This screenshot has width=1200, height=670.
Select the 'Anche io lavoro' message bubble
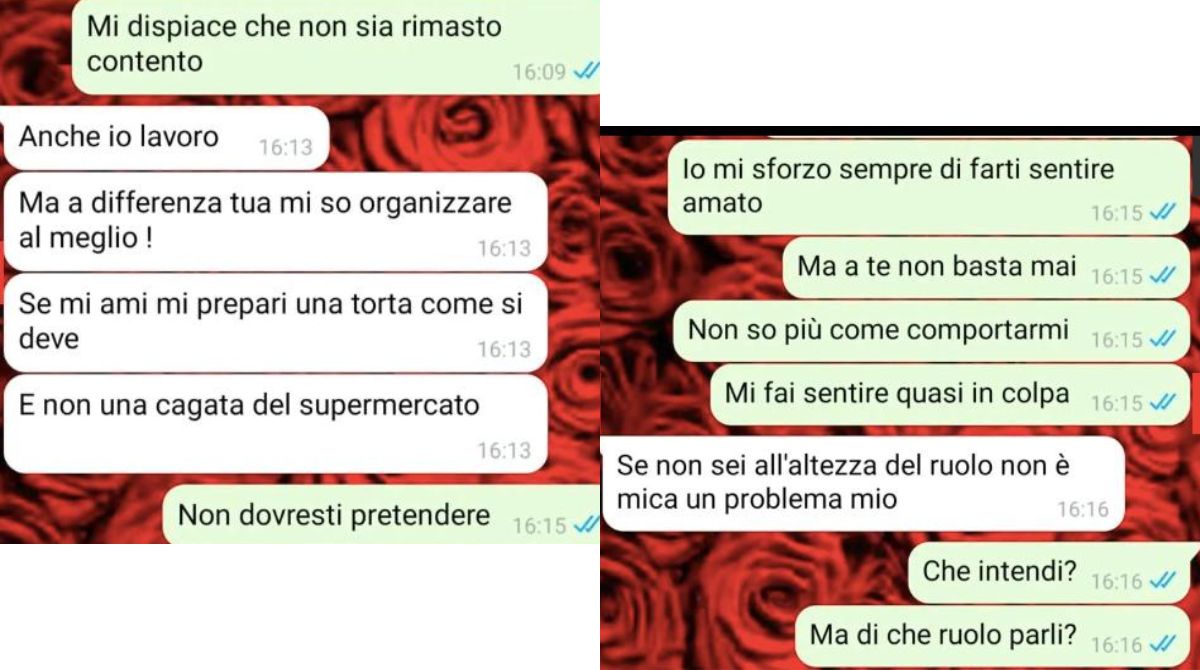click(166, 138)
